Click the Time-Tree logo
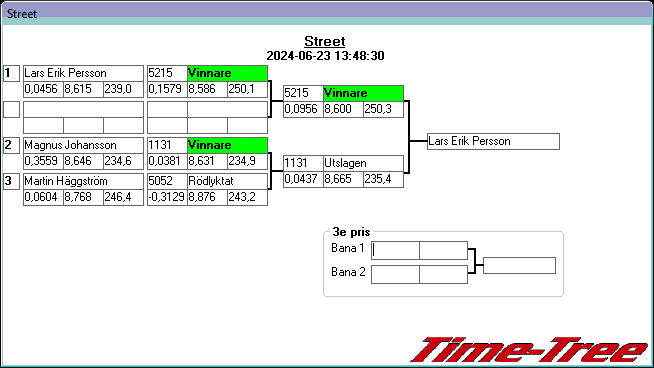The width and height of the screenshot is (654, 368). point(529,350)
